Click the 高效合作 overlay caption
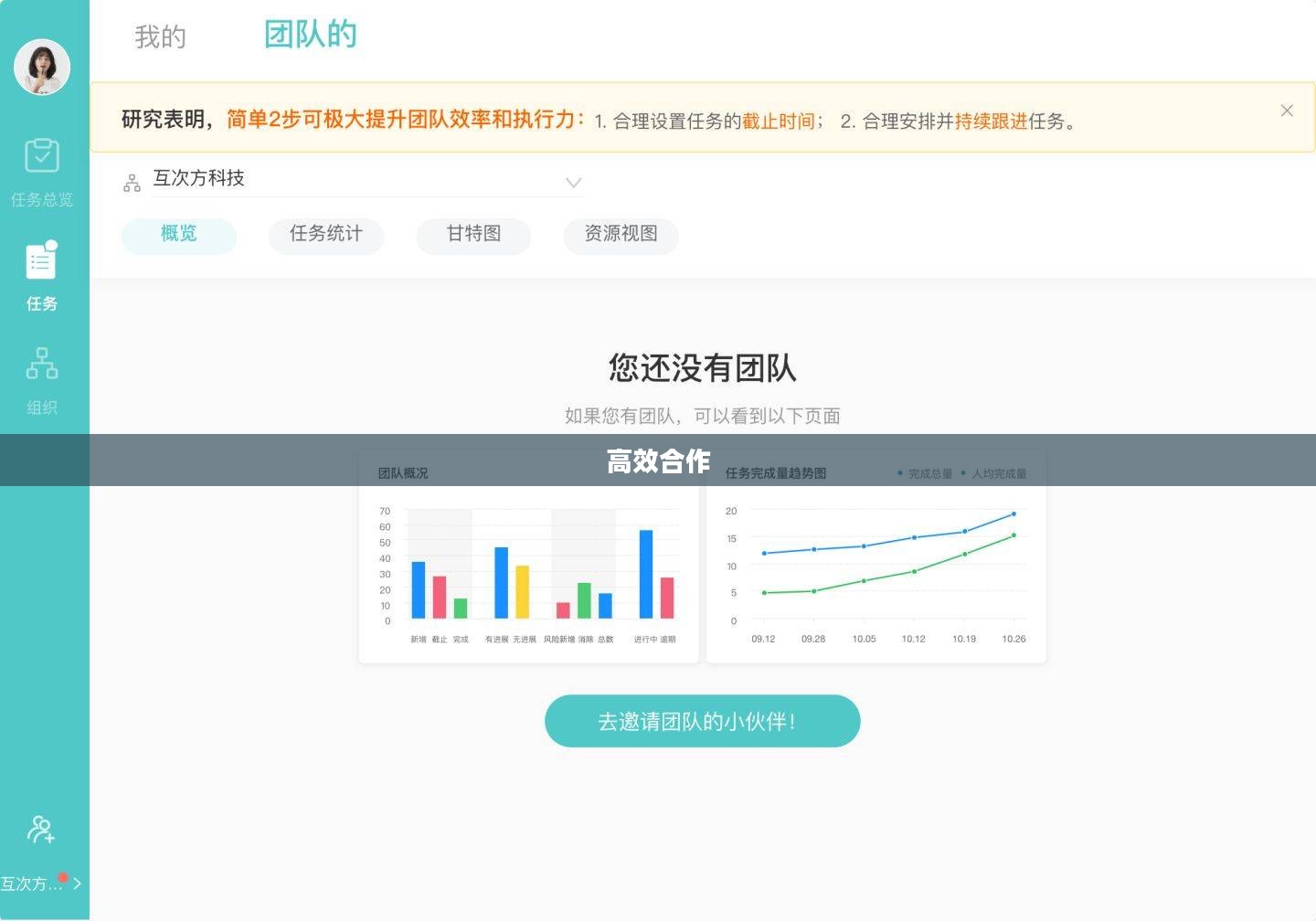Viewport: 1316px width, 921px height. [658, 460]
